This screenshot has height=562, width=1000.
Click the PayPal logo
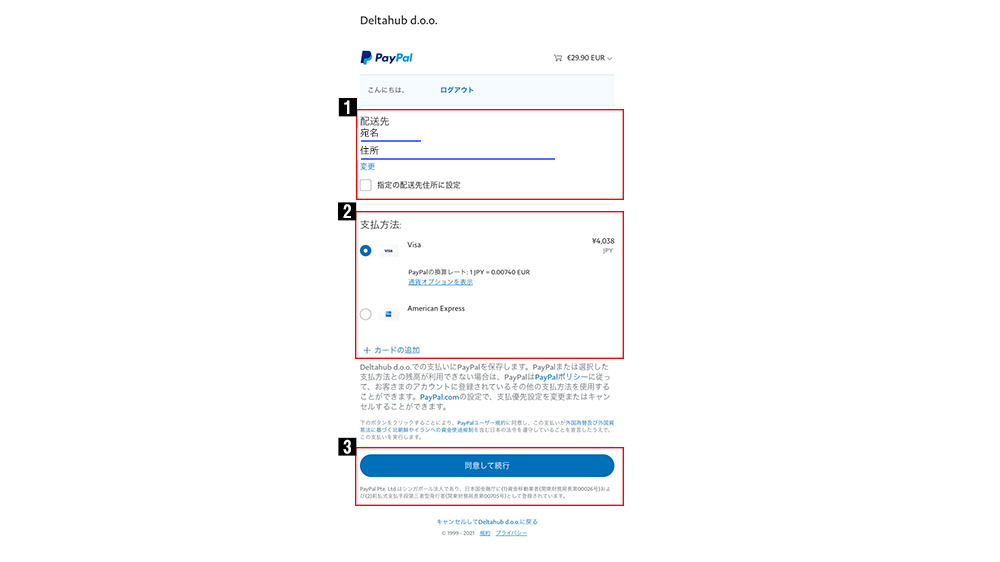pyautogui.click(x=386, y=57)
